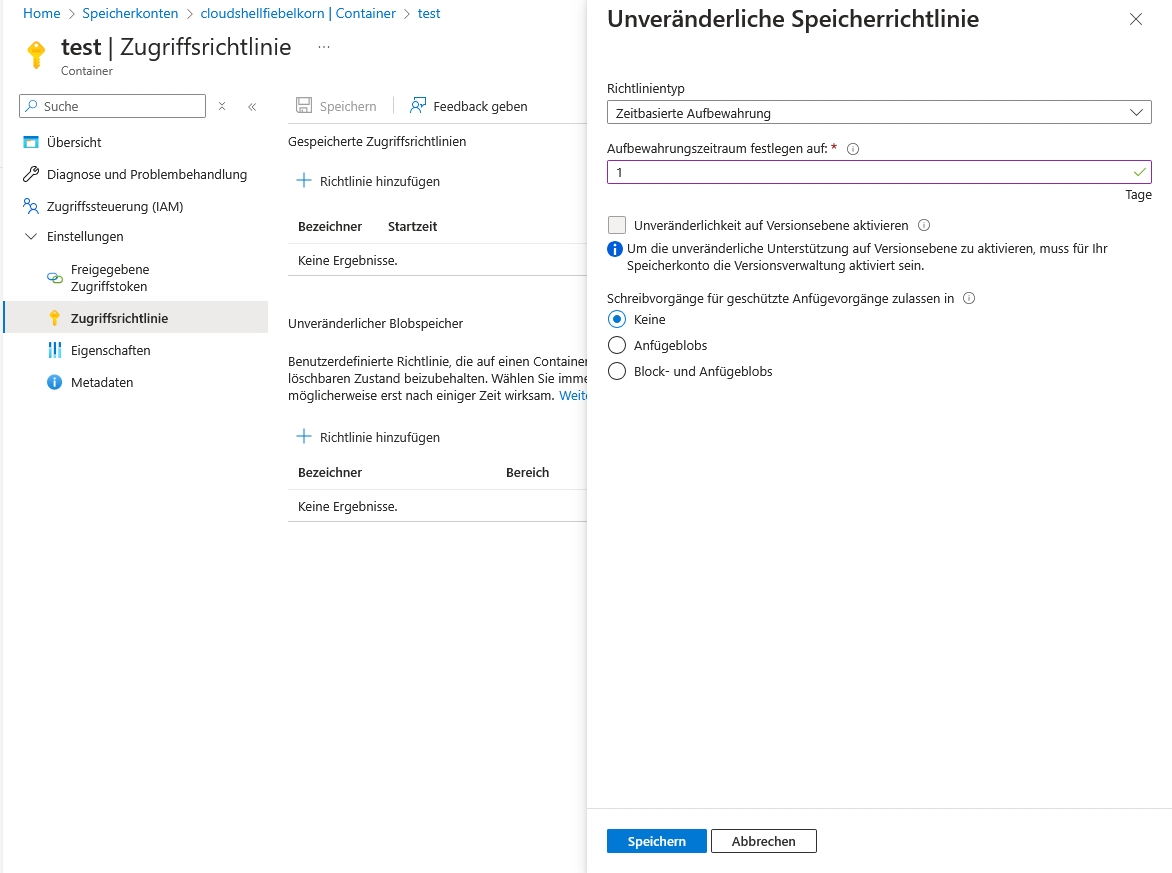Click the Aufbewahrungszeitraum days input field
The image size is (1172, 873).
(868, 172)
